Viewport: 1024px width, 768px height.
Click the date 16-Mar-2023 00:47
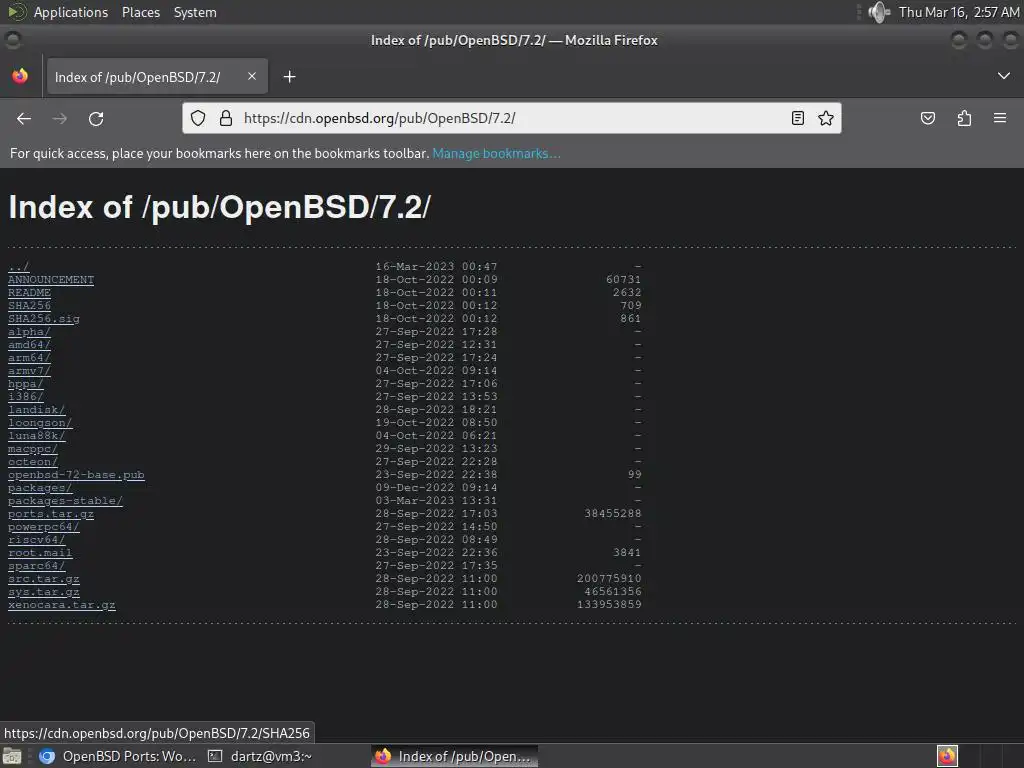[436, 266]
